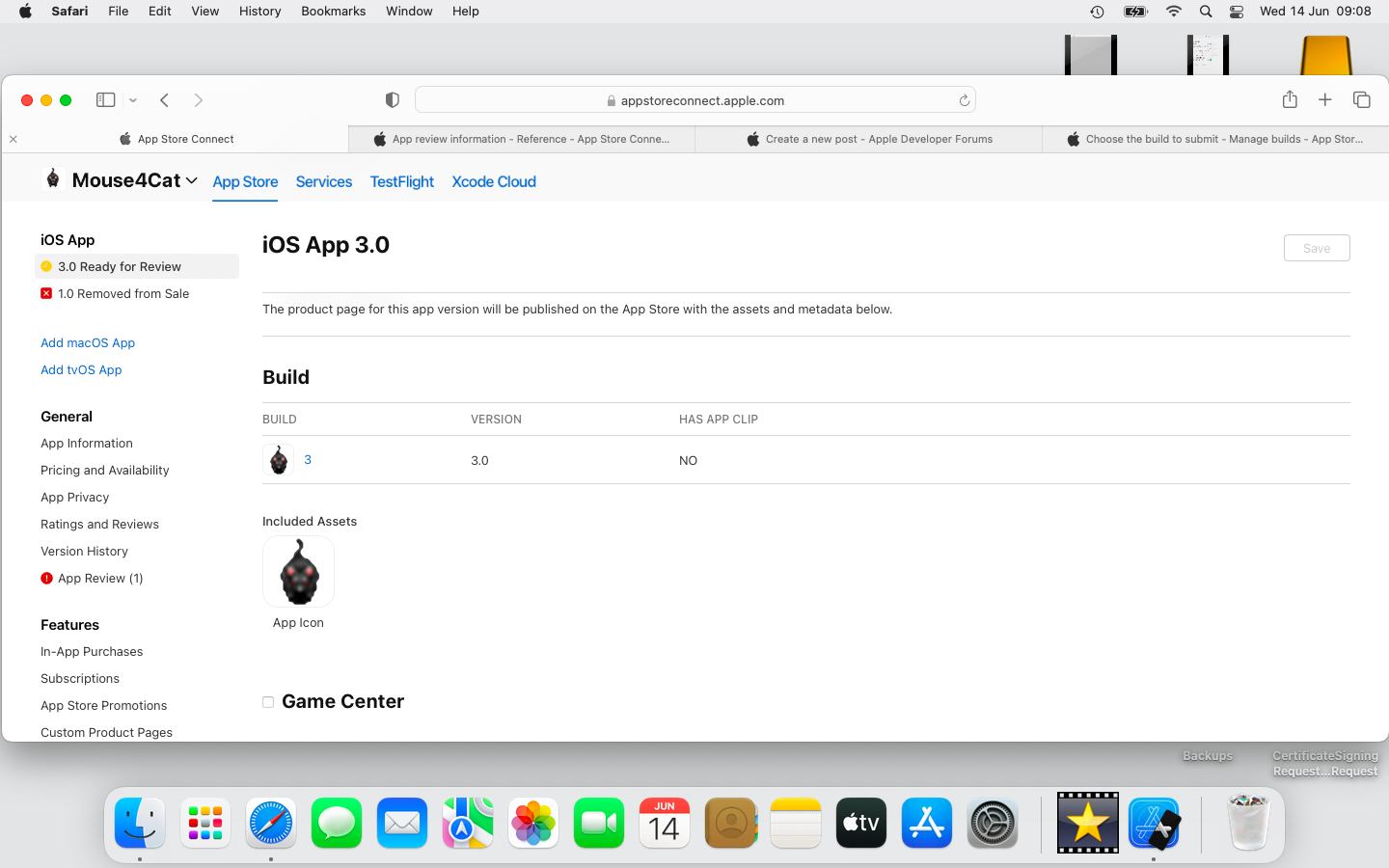This screenshot has height=868, width=1389.
Task: Open the sidebar options dropdown arrow
Action: (133, 100)
